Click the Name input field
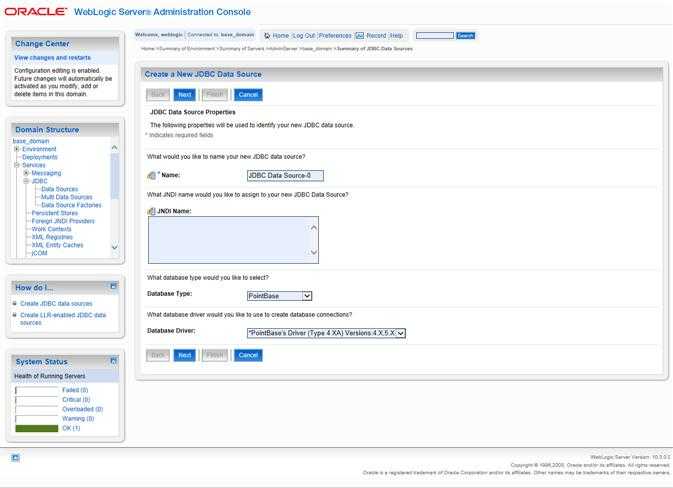Viewport: 673px width, 488px height. pos(285,176)
